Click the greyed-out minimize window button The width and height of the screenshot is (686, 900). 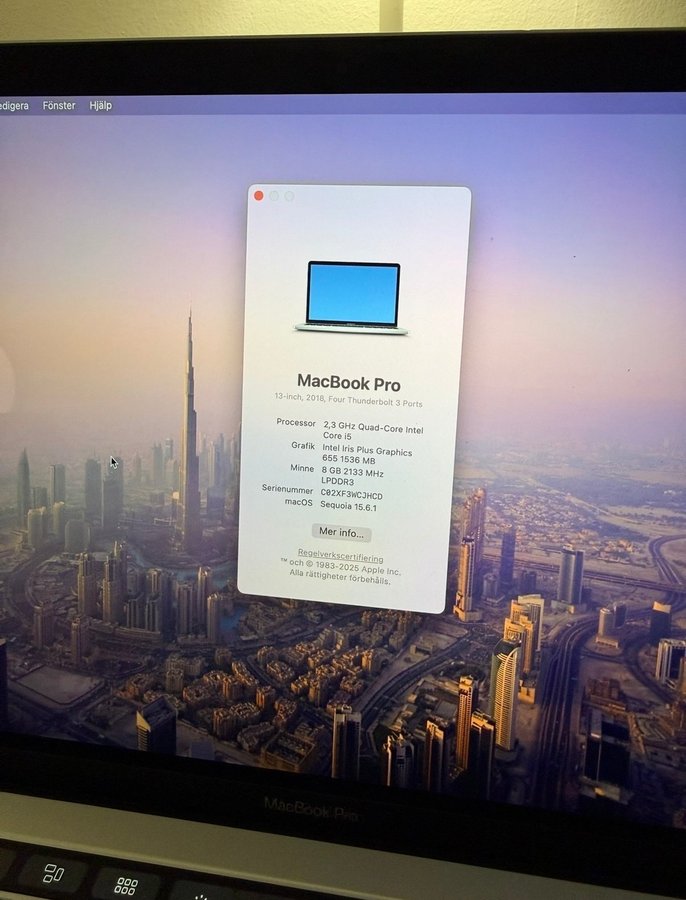274,196
